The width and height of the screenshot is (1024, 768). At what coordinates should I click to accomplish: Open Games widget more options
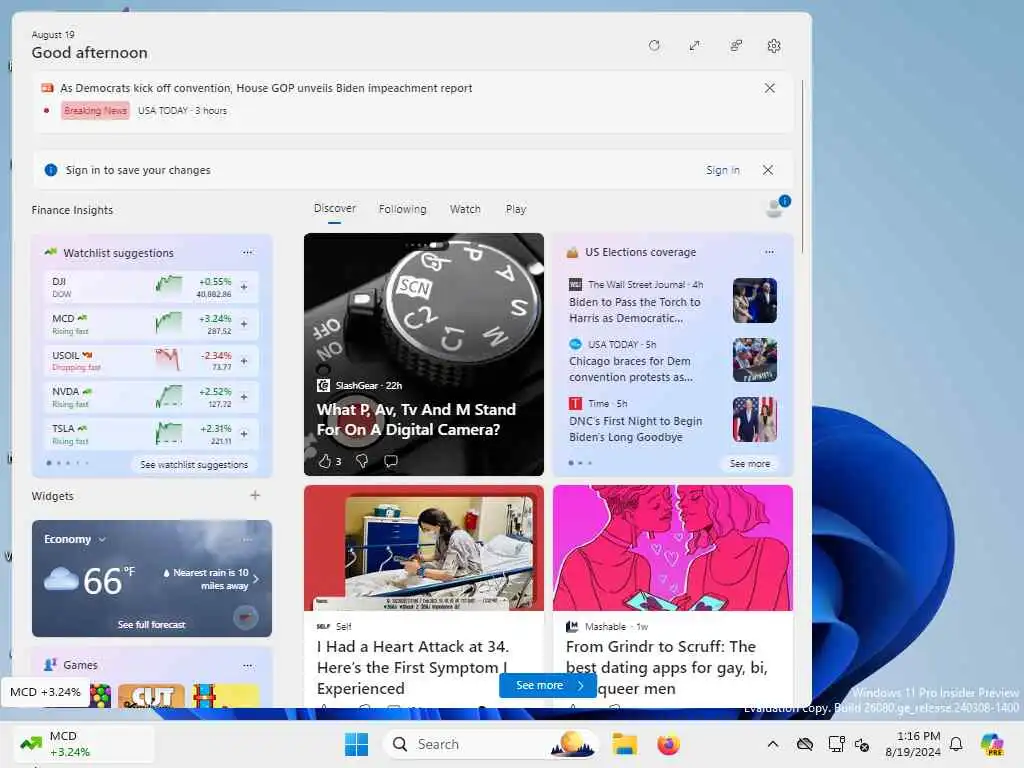[x=248, y=665]
